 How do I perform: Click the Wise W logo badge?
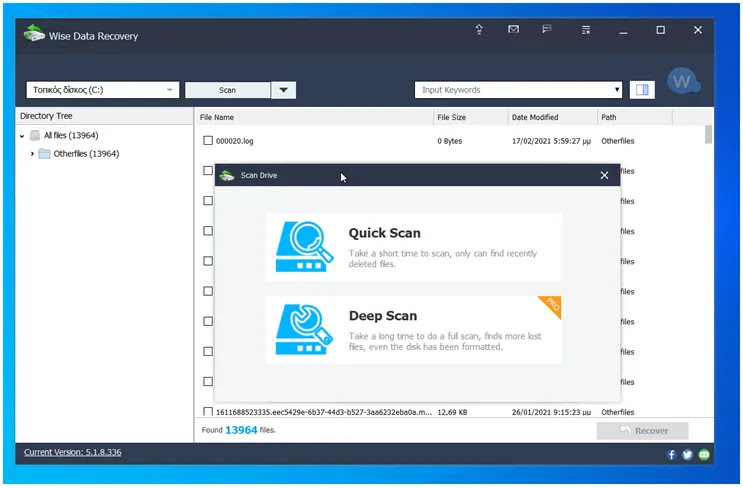(683, 81)
